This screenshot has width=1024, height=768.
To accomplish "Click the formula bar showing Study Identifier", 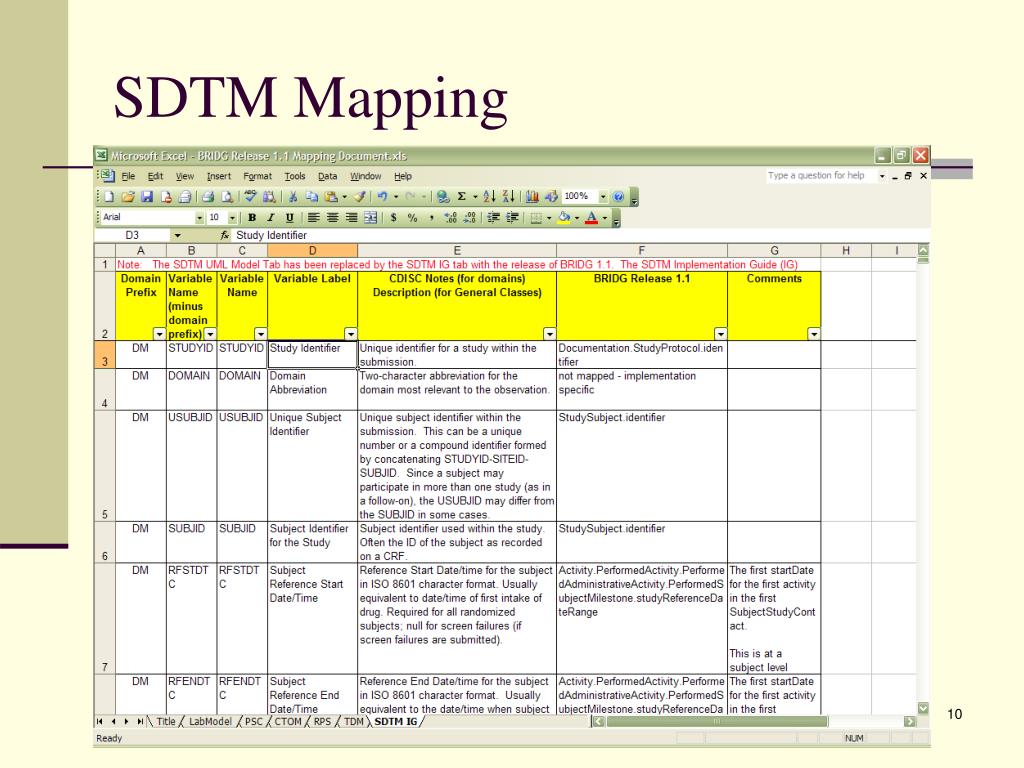I will click(581, 235).
